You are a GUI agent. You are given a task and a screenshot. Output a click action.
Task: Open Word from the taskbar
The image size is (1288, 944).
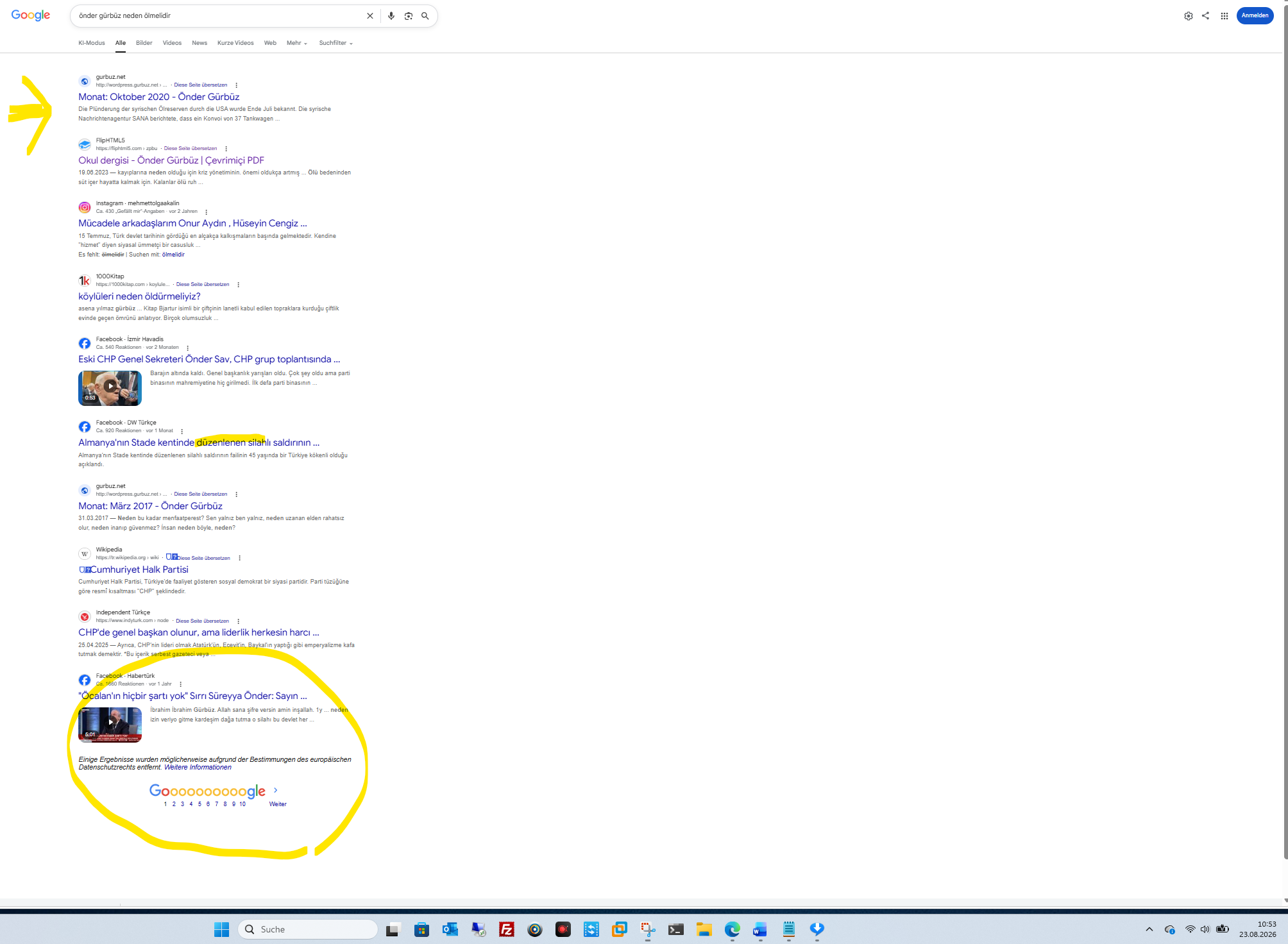tap(760, 929)
